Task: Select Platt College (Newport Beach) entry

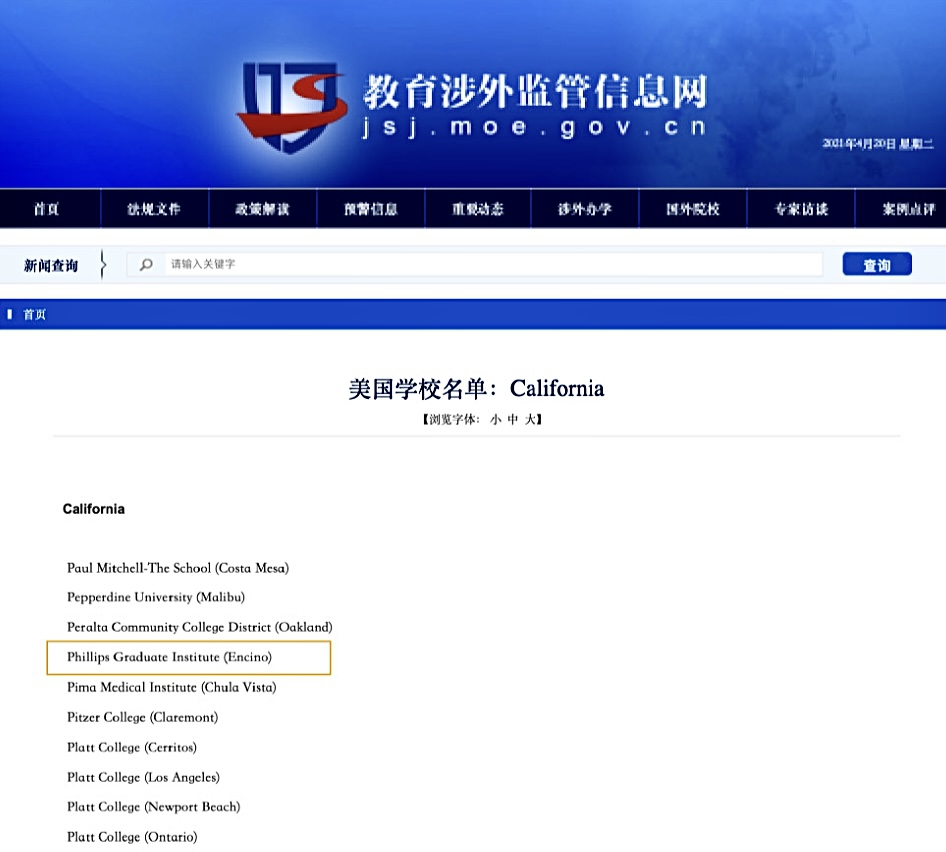Action: click(154, 807)
